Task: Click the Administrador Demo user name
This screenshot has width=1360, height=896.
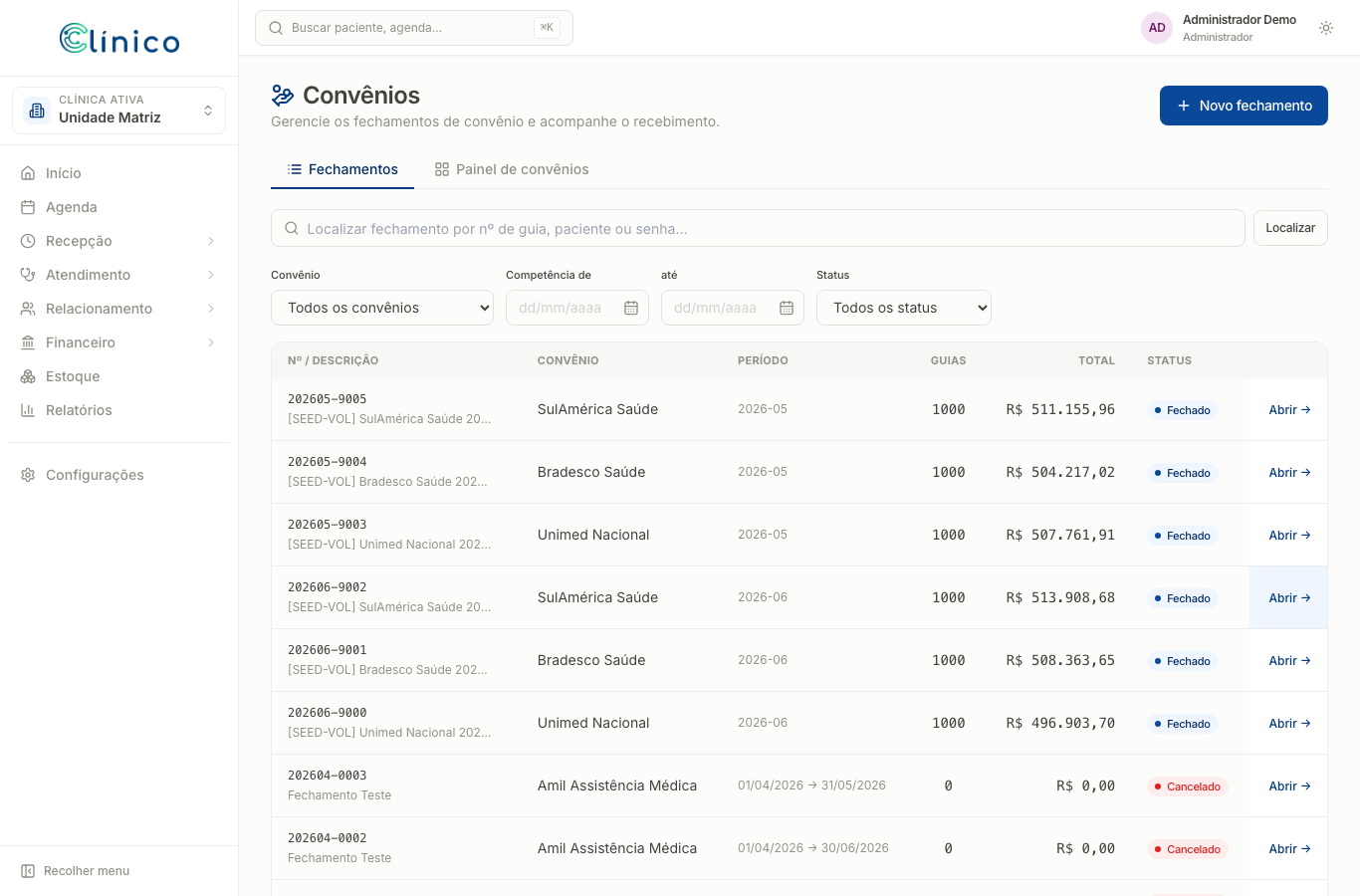Action: (x=1240, y=20)
